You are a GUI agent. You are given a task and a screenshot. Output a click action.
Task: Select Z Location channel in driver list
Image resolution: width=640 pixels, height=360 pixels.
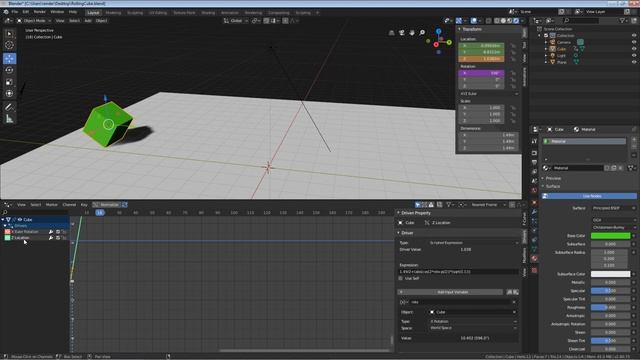click(x=20, y=238)
